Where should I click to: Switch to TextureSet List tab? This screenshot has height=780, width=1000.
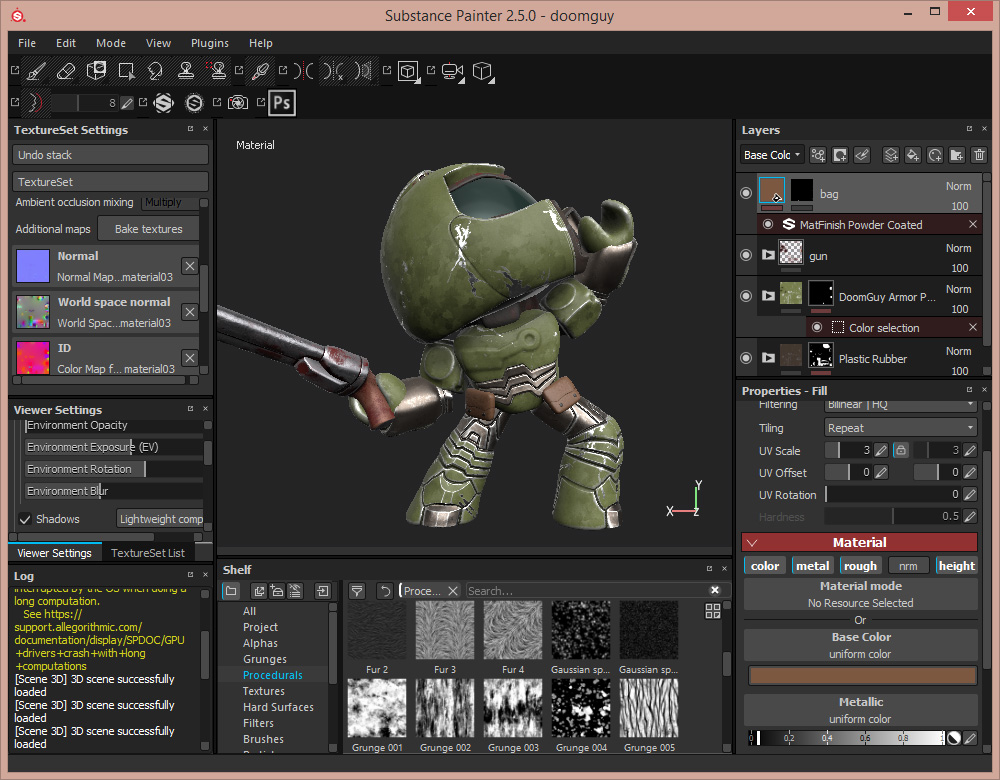[x=148, y=553]
